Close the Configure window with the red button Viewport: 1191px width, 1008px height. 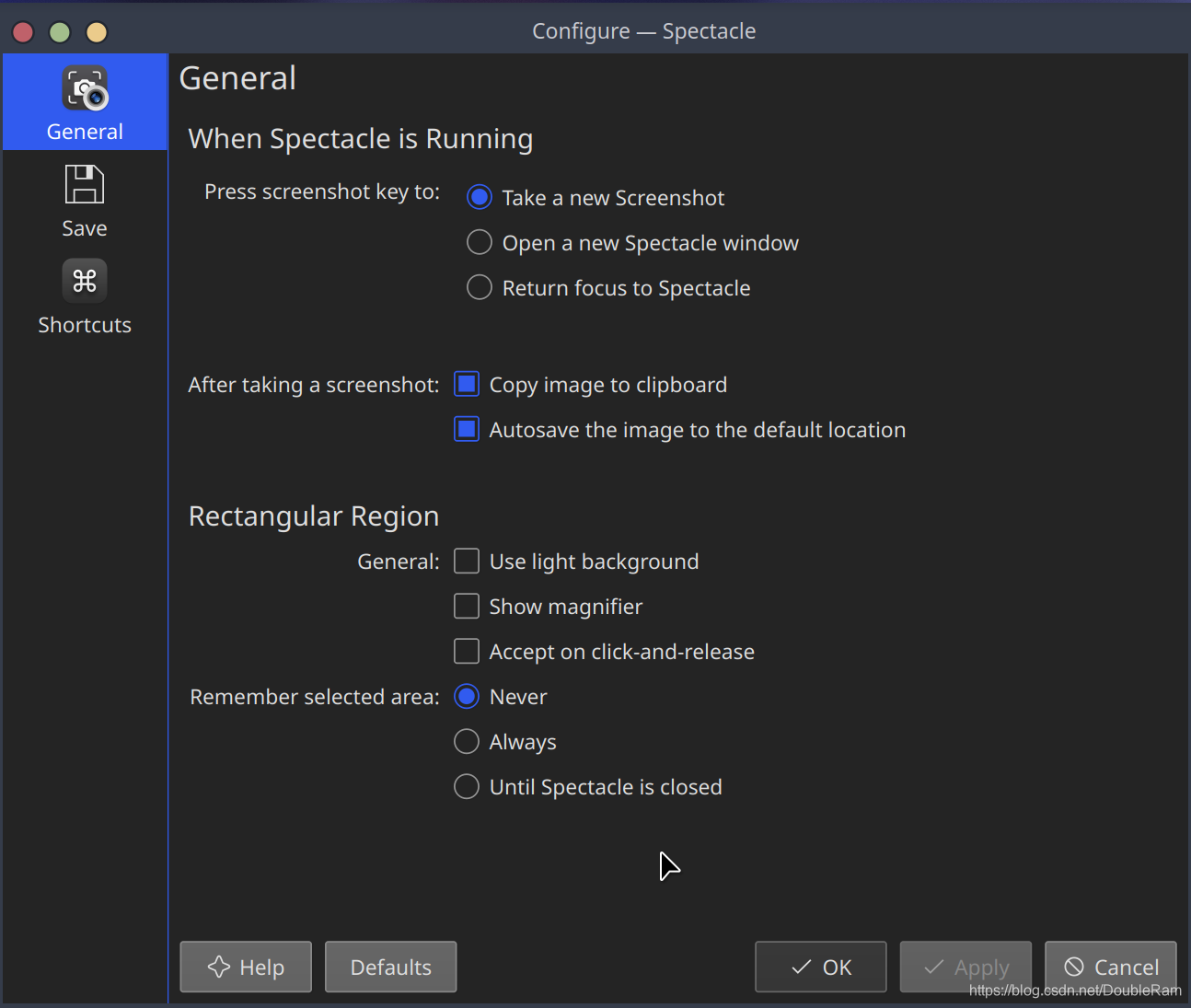tap(23, 32)
